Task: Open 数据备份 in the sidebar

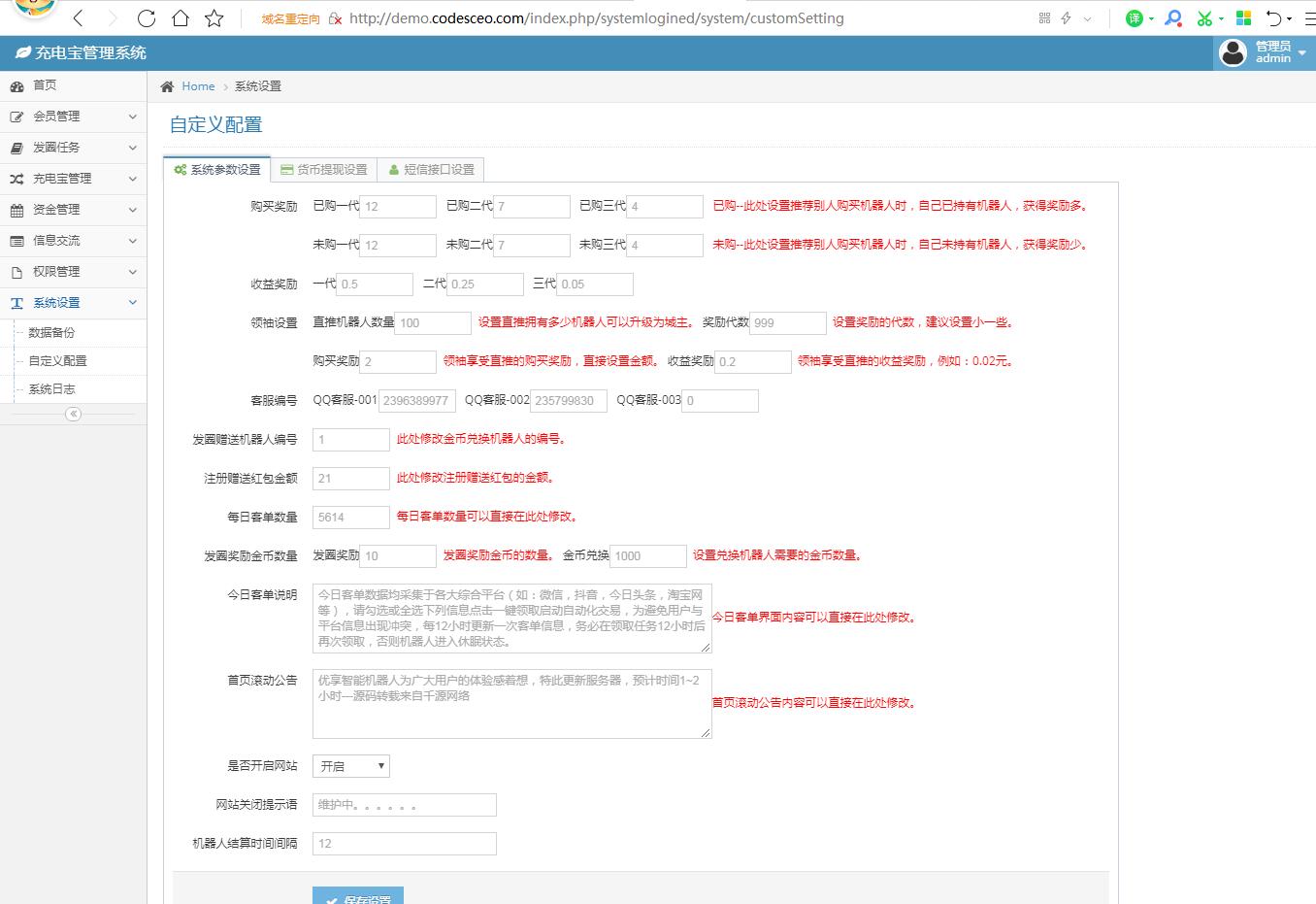Action: click(51, 332)
